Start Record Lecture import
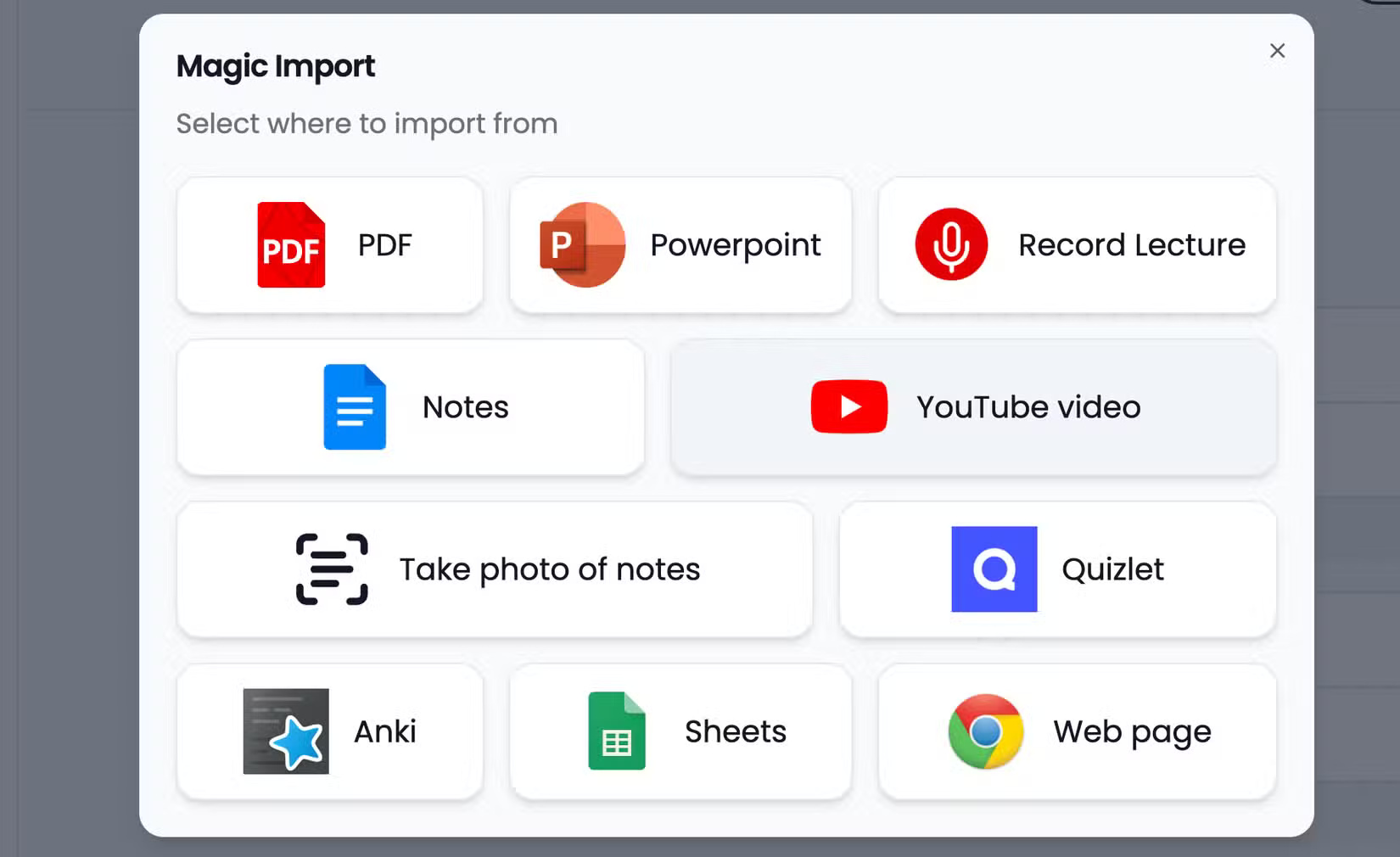 1077,245
